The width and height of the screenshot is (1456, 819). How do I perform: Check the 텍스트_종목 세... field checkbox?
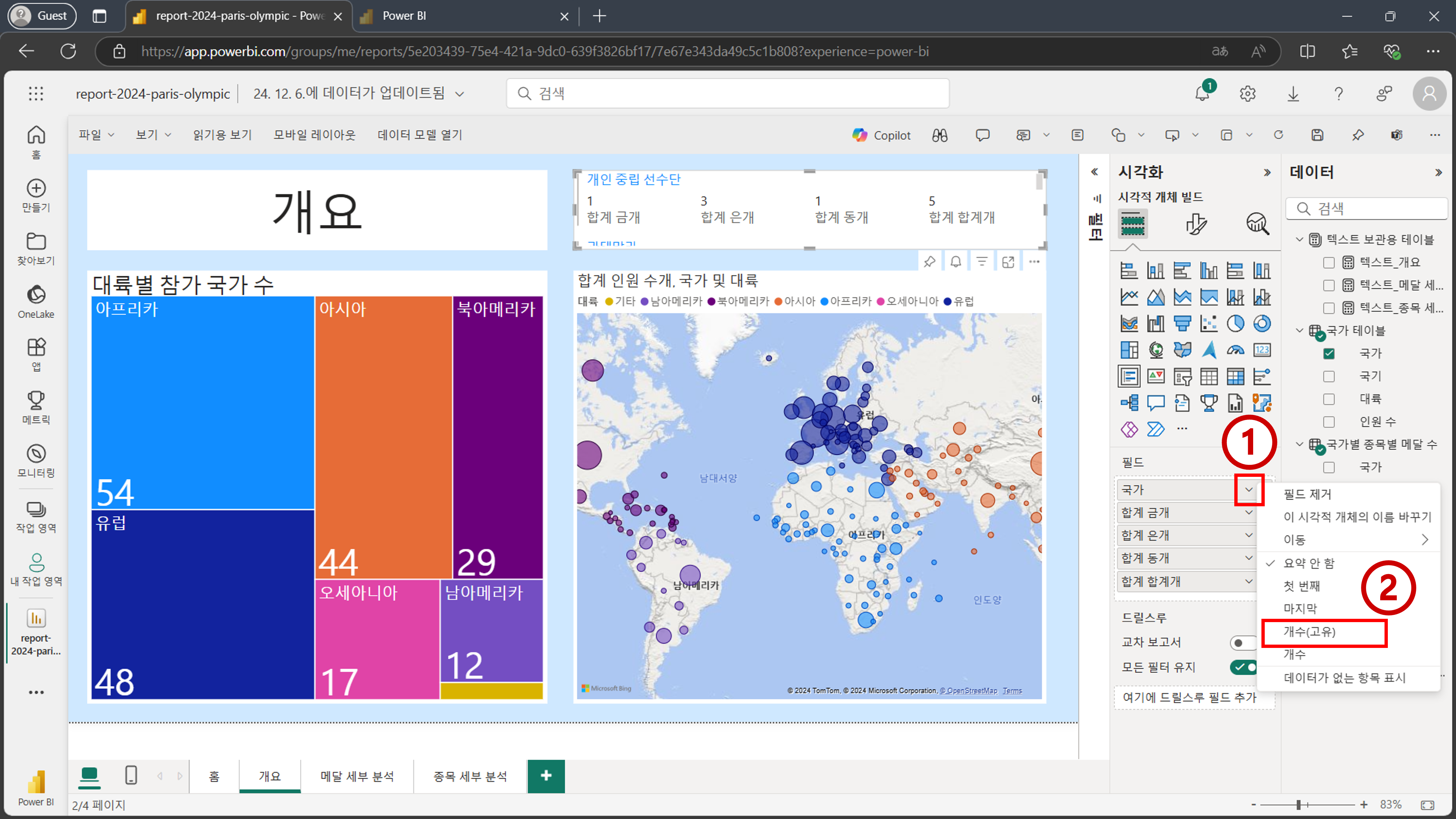pos(1329,308)
